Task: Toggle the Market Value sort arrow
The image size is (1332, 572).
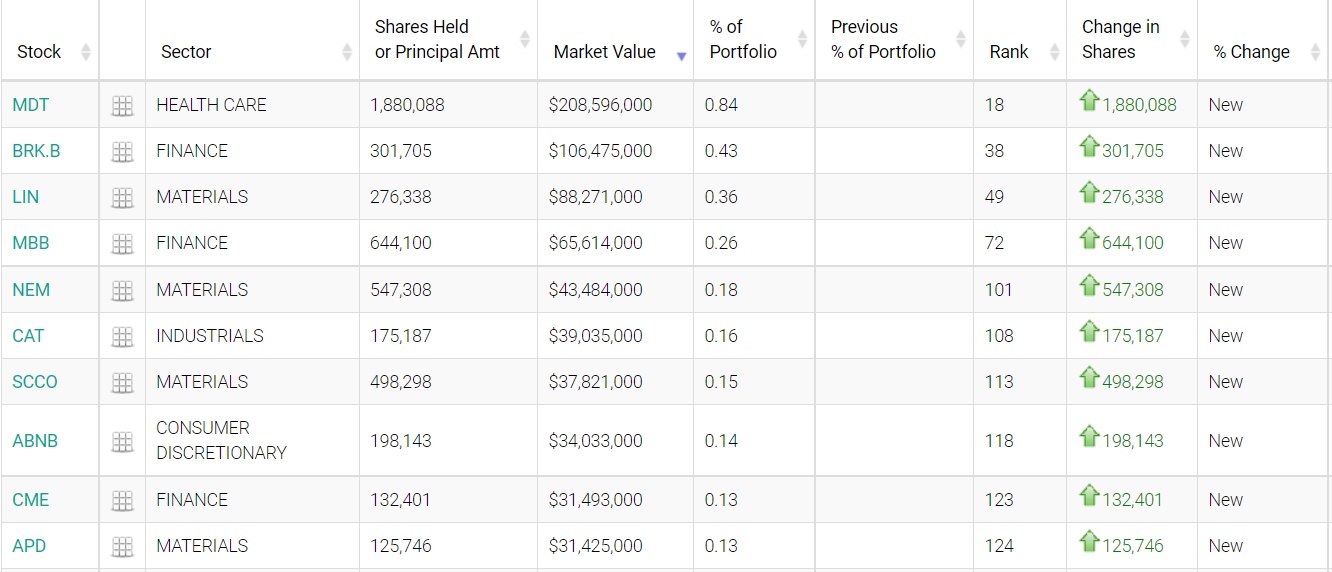Action: point(681,56)
